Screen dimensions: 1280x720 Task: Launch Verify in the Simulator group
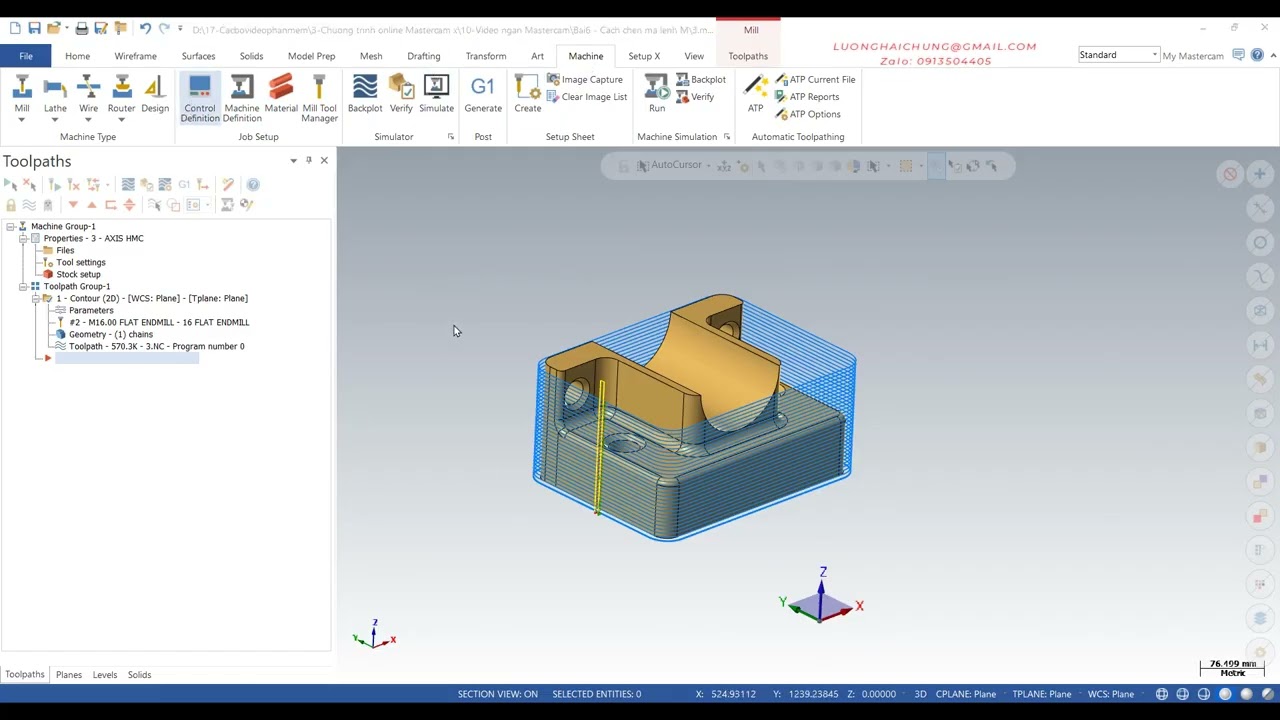coord(401,95)
